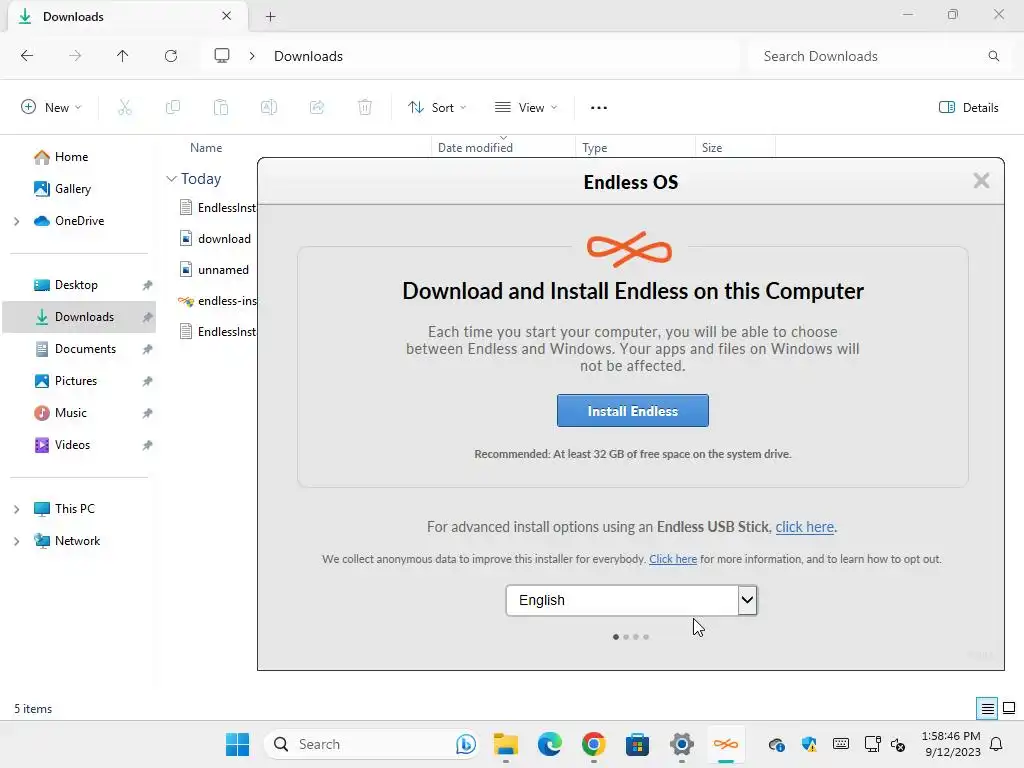Screen dimensions: 1024x768
Task: Select the endless-ins installer file
Action: [217, 300]
